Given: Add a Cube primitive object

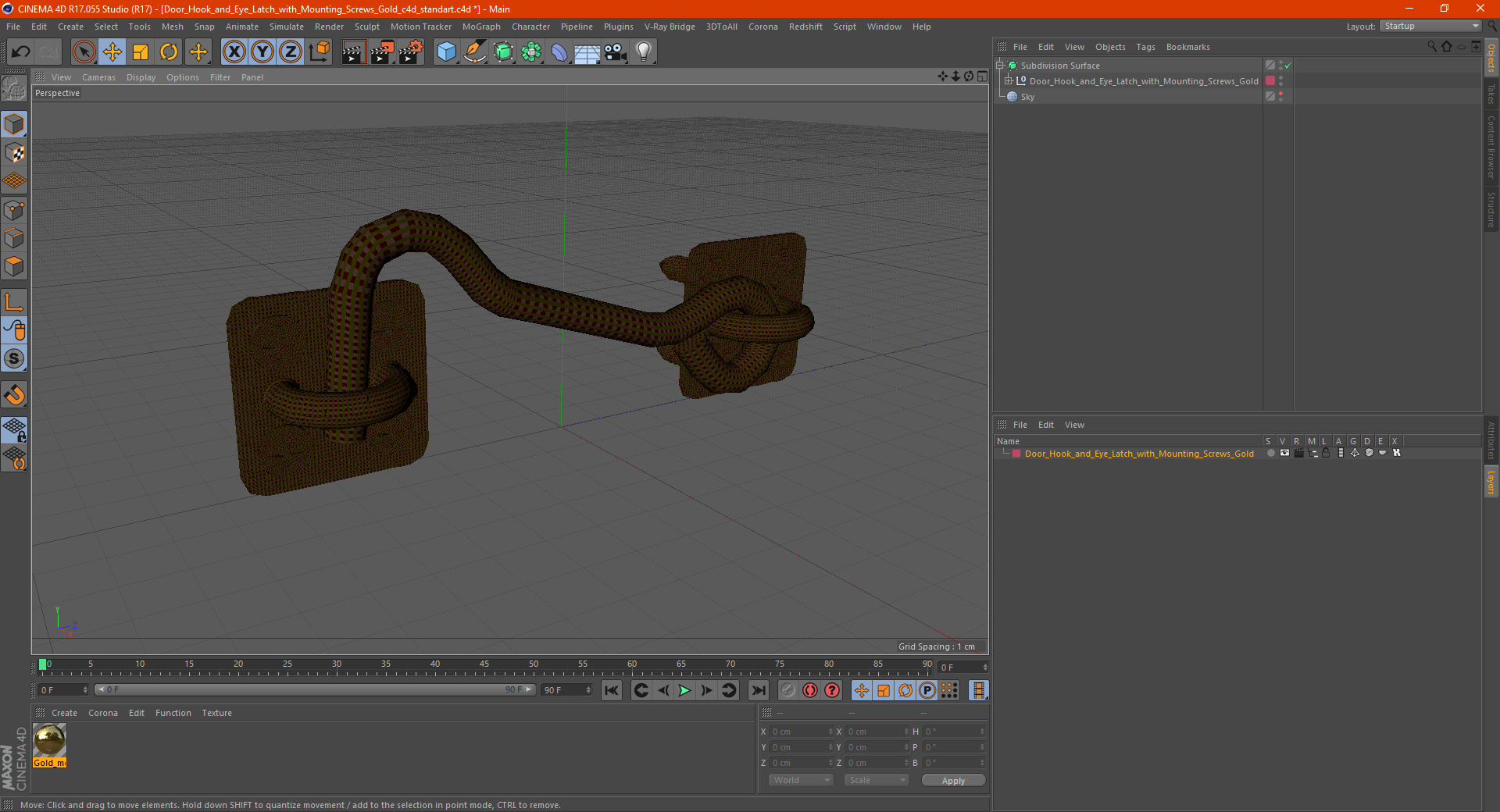Looking at the screenshot, I should tap(446, 52).
